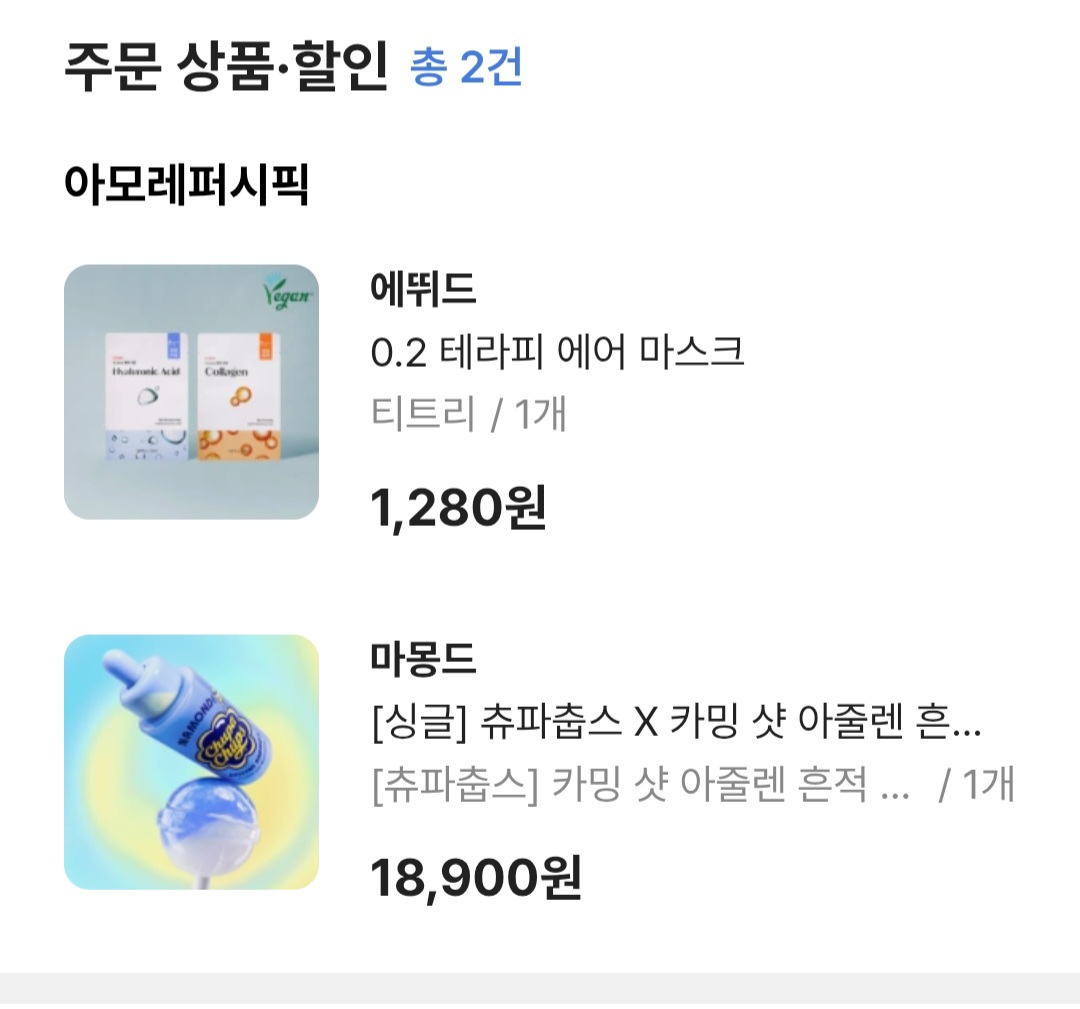Open 0.2 테라피 에어 마스크 product title
1080x1009 pixels.
coord(557,351)
